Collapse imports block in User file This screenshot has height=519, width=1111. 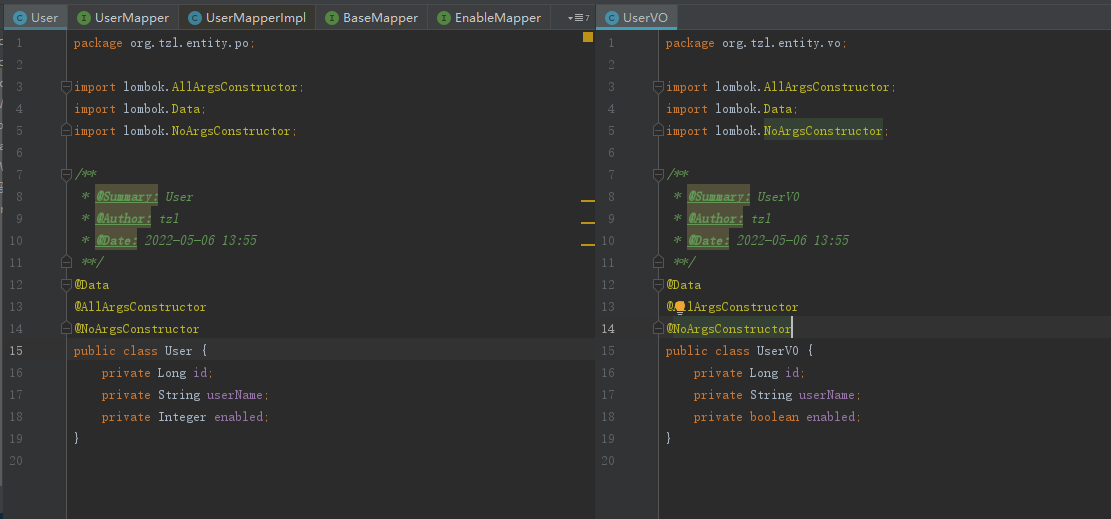click(x=67, y=87)
